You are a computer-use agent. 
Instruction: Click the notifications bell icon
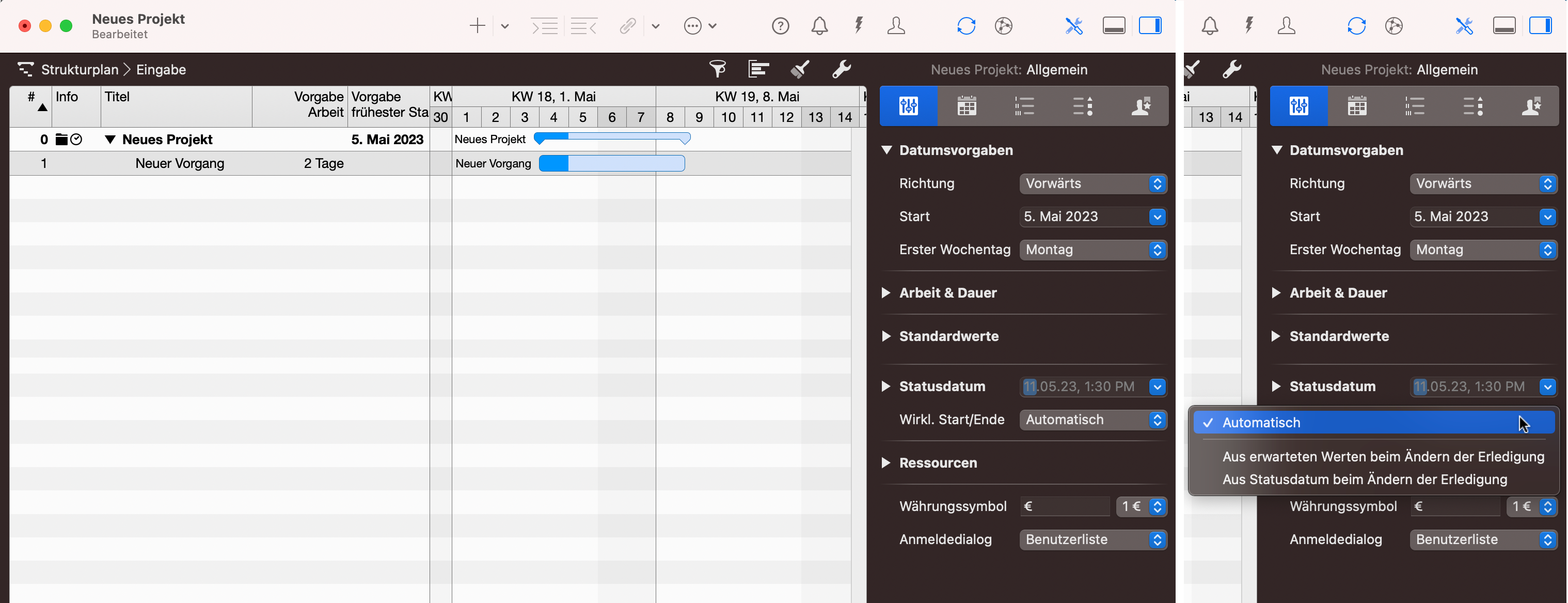click(819, 26)
